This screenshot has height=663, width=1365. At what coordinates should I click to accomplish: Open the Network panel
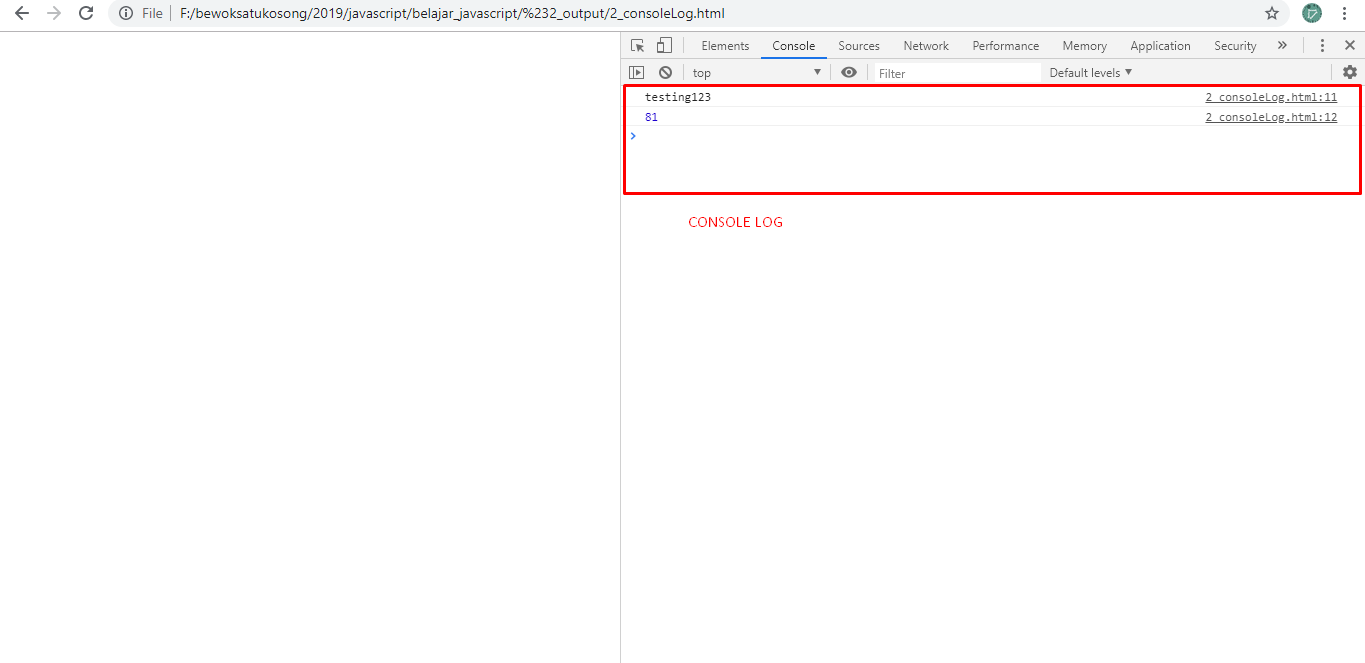coord(925,45)
